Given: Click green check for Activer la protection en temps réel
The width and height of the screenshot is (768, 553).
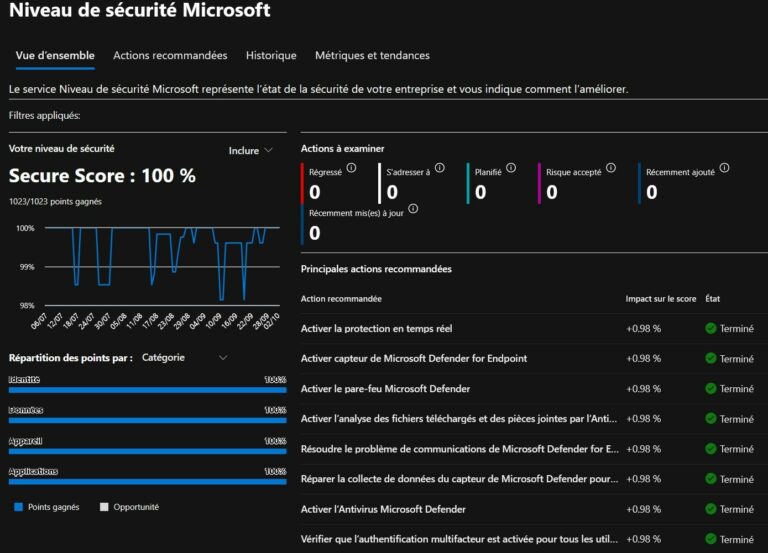Looking at the screenshot, I should (x=711, y=329).
